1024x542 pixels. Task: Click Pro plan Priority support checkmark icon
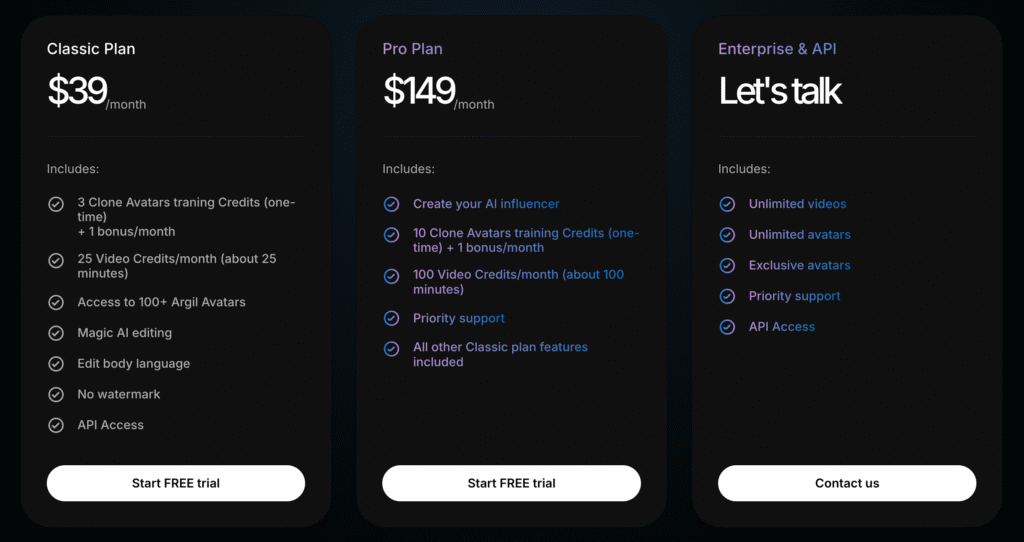click(x=391, y=318)
